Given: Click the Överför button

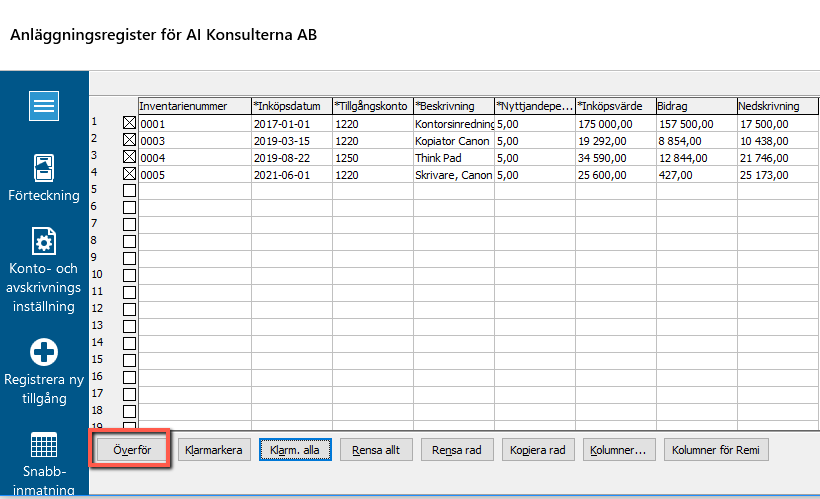Looking at the screenshot, I should 132,450.
